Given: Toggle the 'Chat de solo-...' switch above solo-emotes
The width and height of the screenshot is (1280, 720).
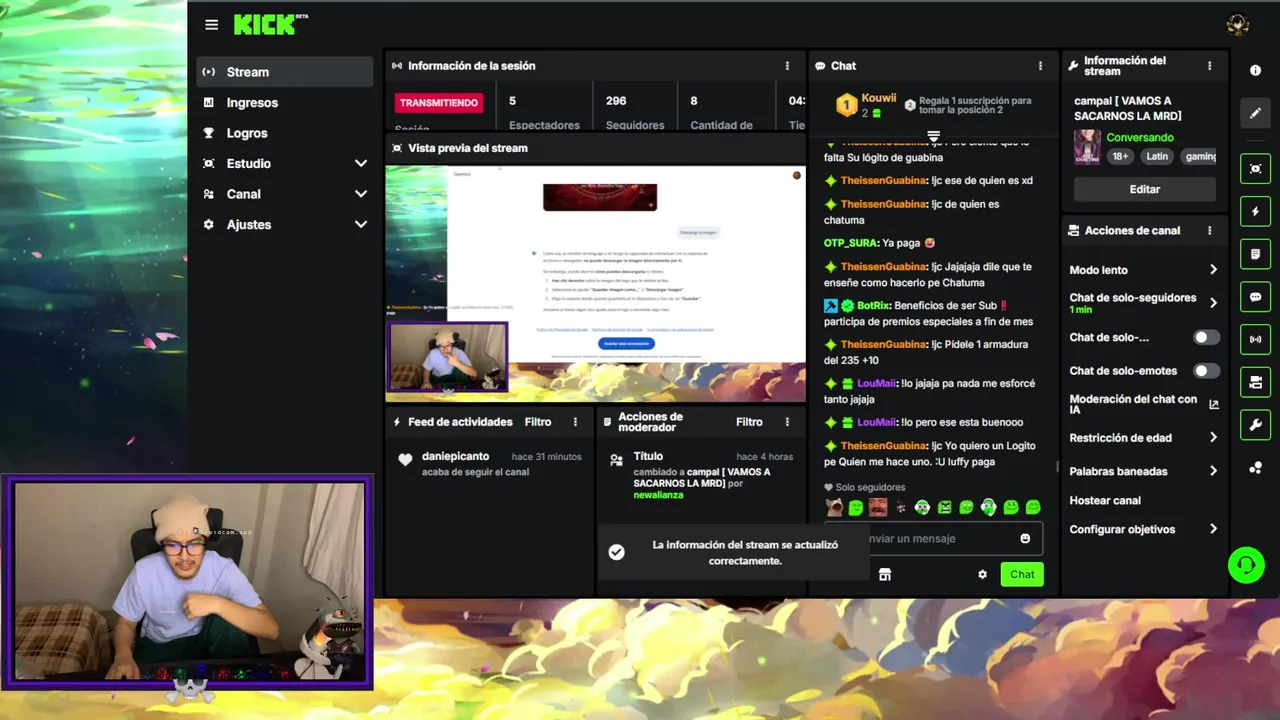Looking at the screenshot, I should (x=1206, y=338).
